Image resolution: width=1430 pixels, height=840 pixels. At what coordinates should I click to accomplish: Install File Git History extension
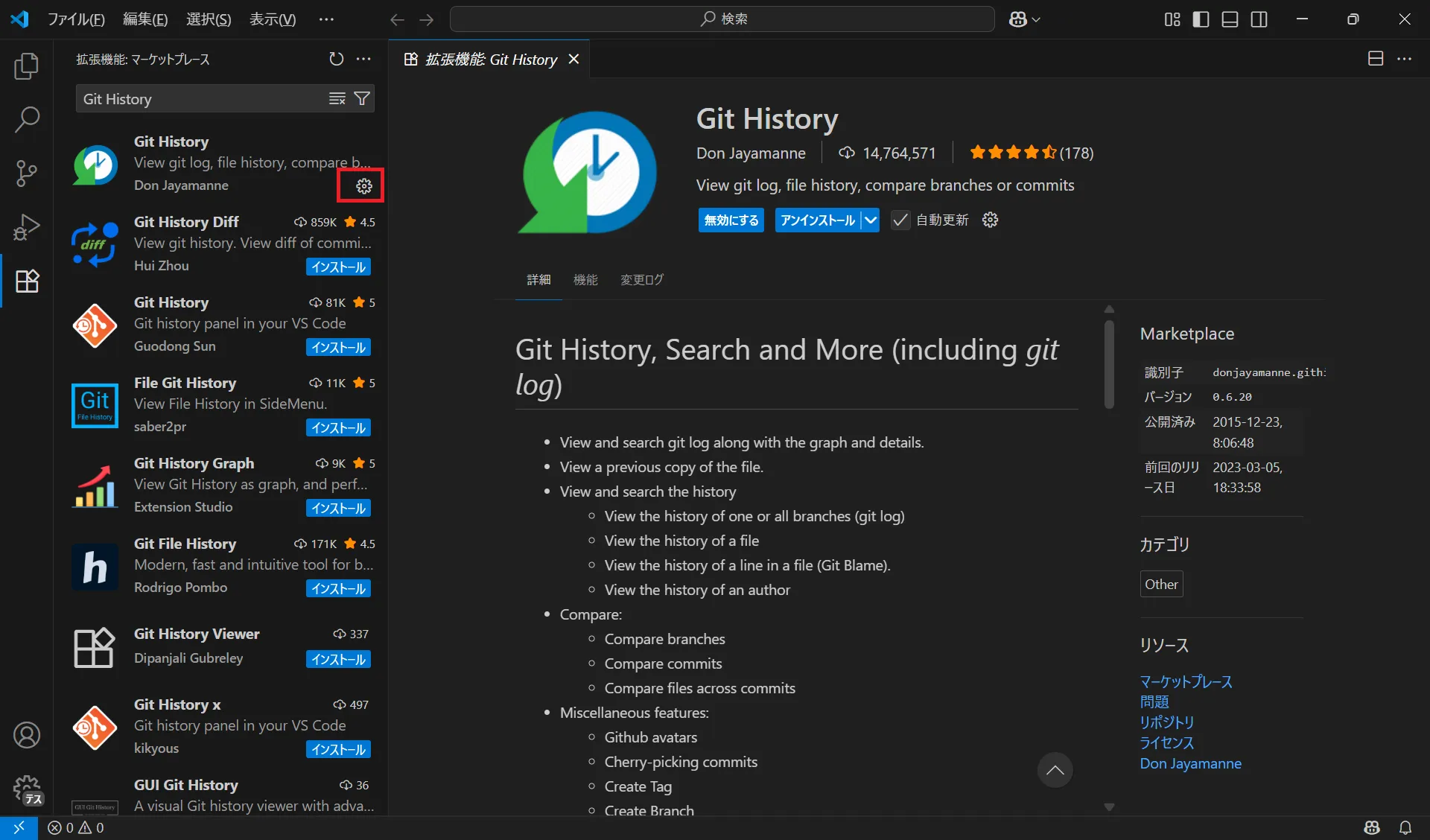tap(338, 427)
